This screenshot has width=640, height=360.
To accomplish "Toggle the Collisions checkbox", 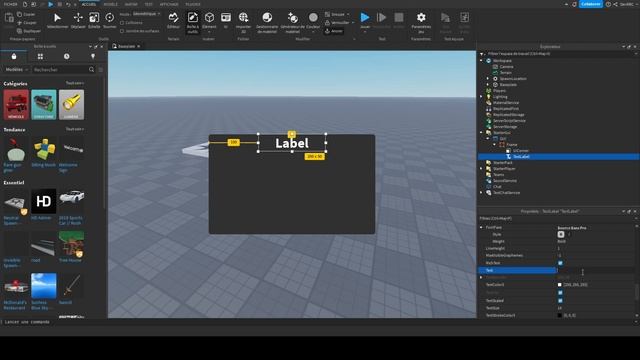I will tap(122, 23).
